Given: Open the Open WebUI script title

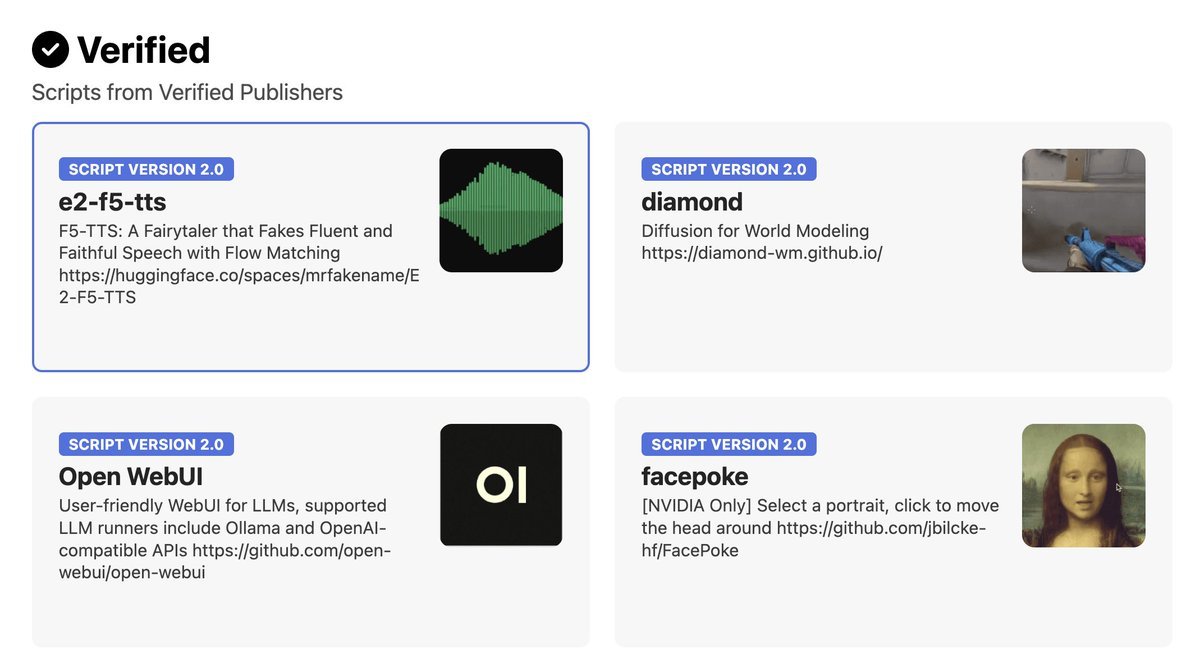Looking at the screenshot, I should (130, 476).
